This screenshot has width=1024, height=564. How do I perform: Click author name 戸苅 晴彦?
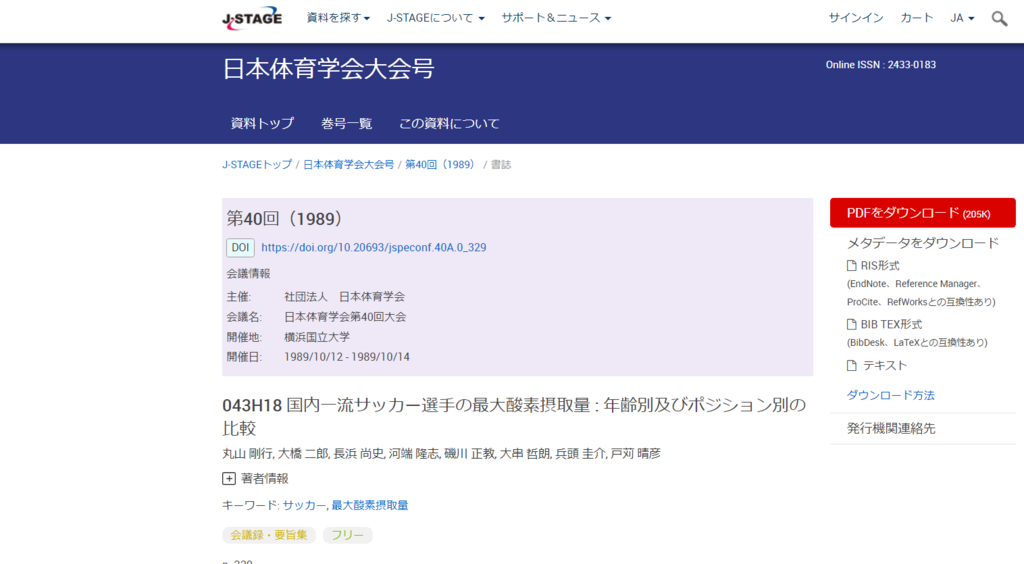636,453
